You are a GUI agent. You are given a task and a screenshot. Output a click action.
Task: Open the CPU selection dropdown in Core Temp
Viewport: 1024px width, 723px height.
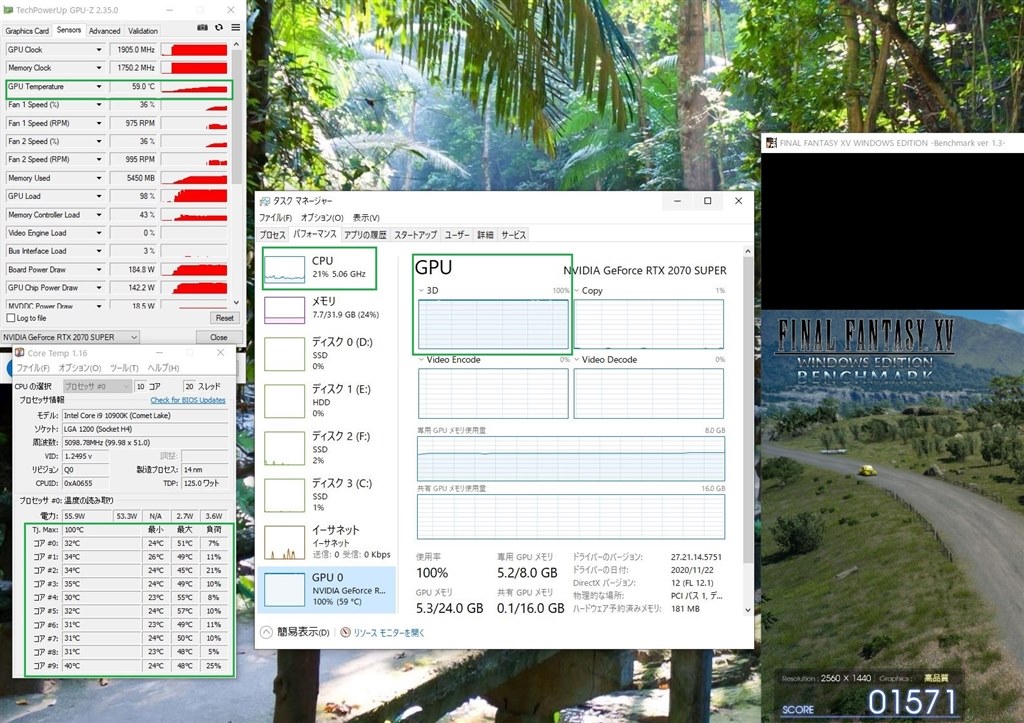click(97, 386)
